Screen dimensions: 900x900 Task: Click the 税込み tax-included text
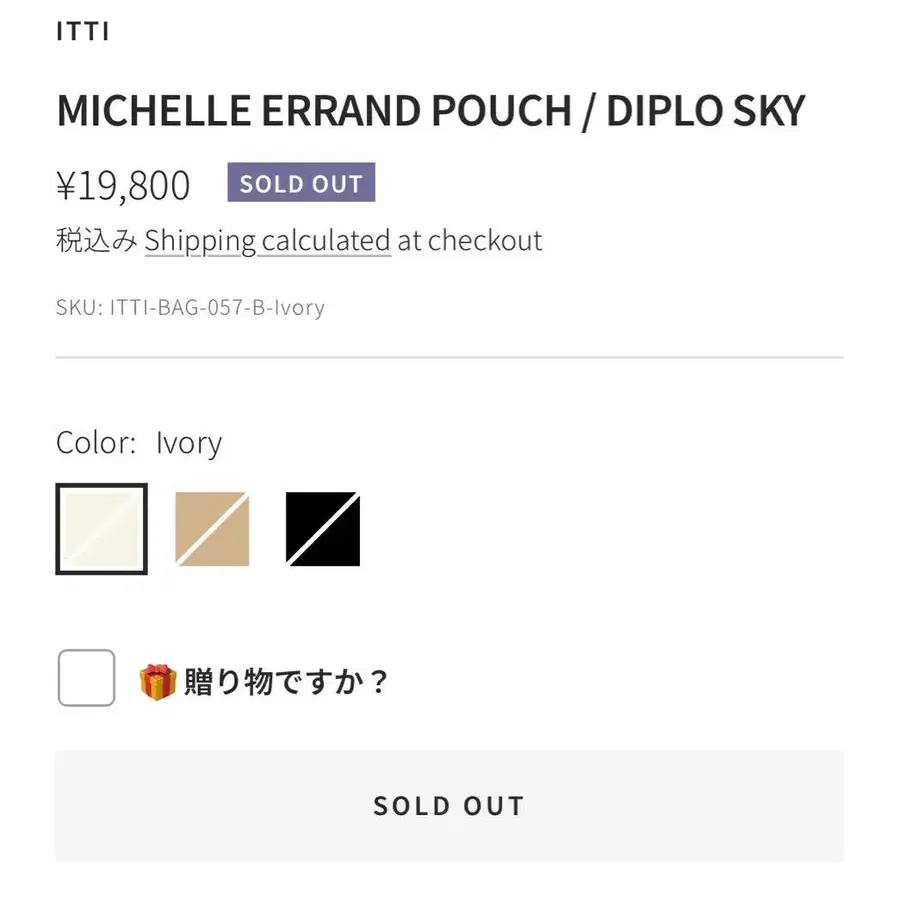(x=96, y=241)
